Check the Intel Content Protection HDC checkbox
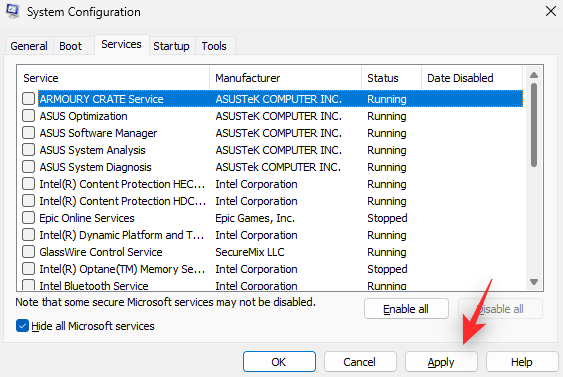This screenshot has height=377, width=563. click(x=28, y=201)
